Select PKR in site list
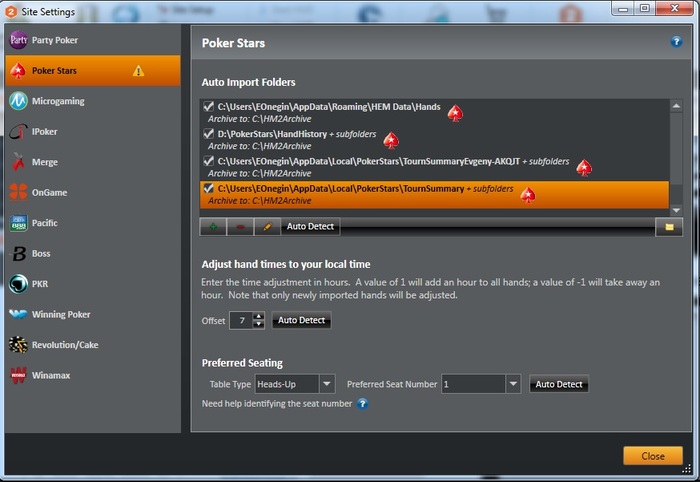 pyautogui.click(x=92, y=284)
